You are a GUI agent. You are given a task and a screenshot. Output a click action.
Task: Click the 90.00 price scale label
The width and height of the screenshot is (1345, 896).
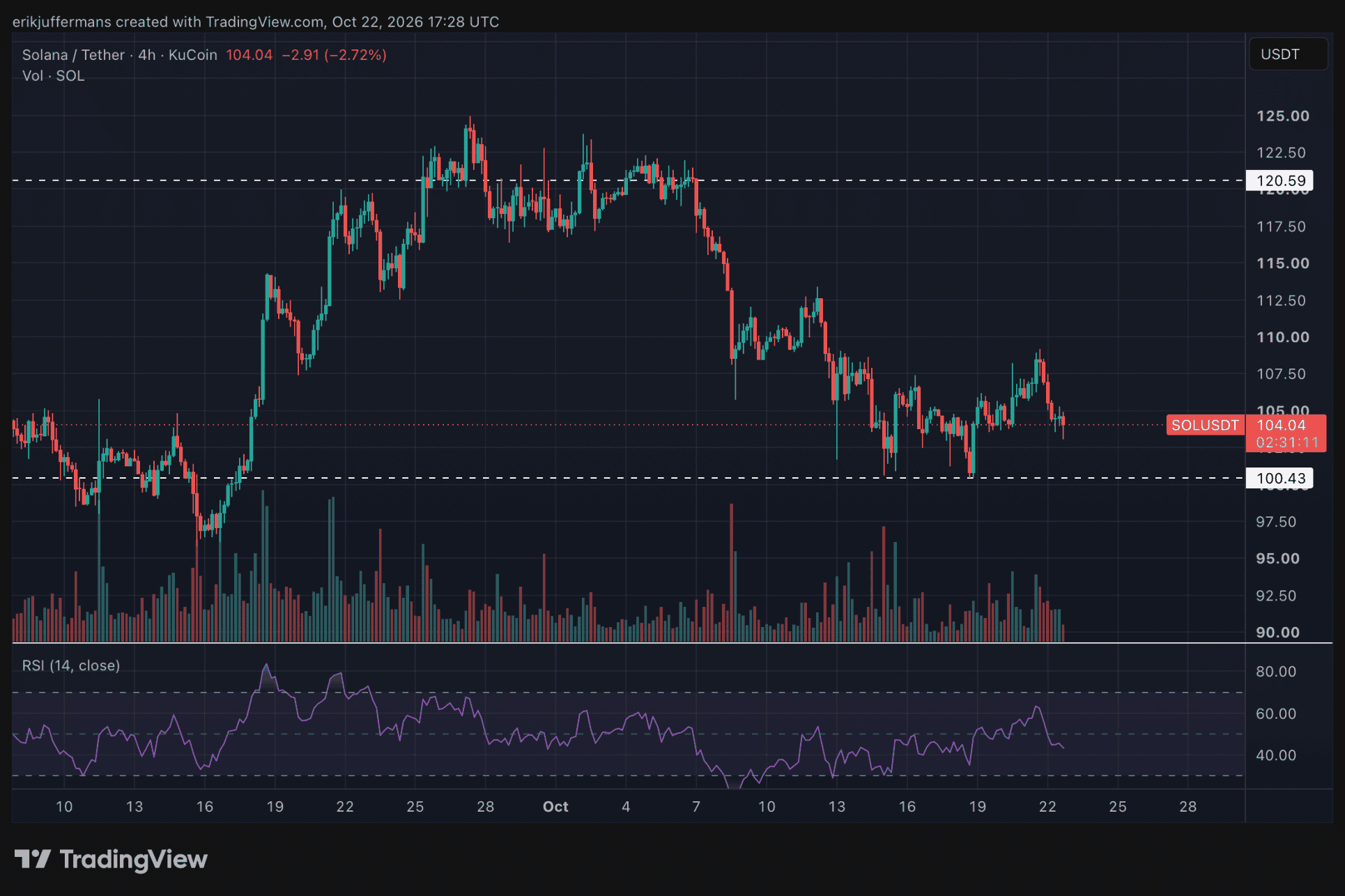click(x=1277, y=633)
